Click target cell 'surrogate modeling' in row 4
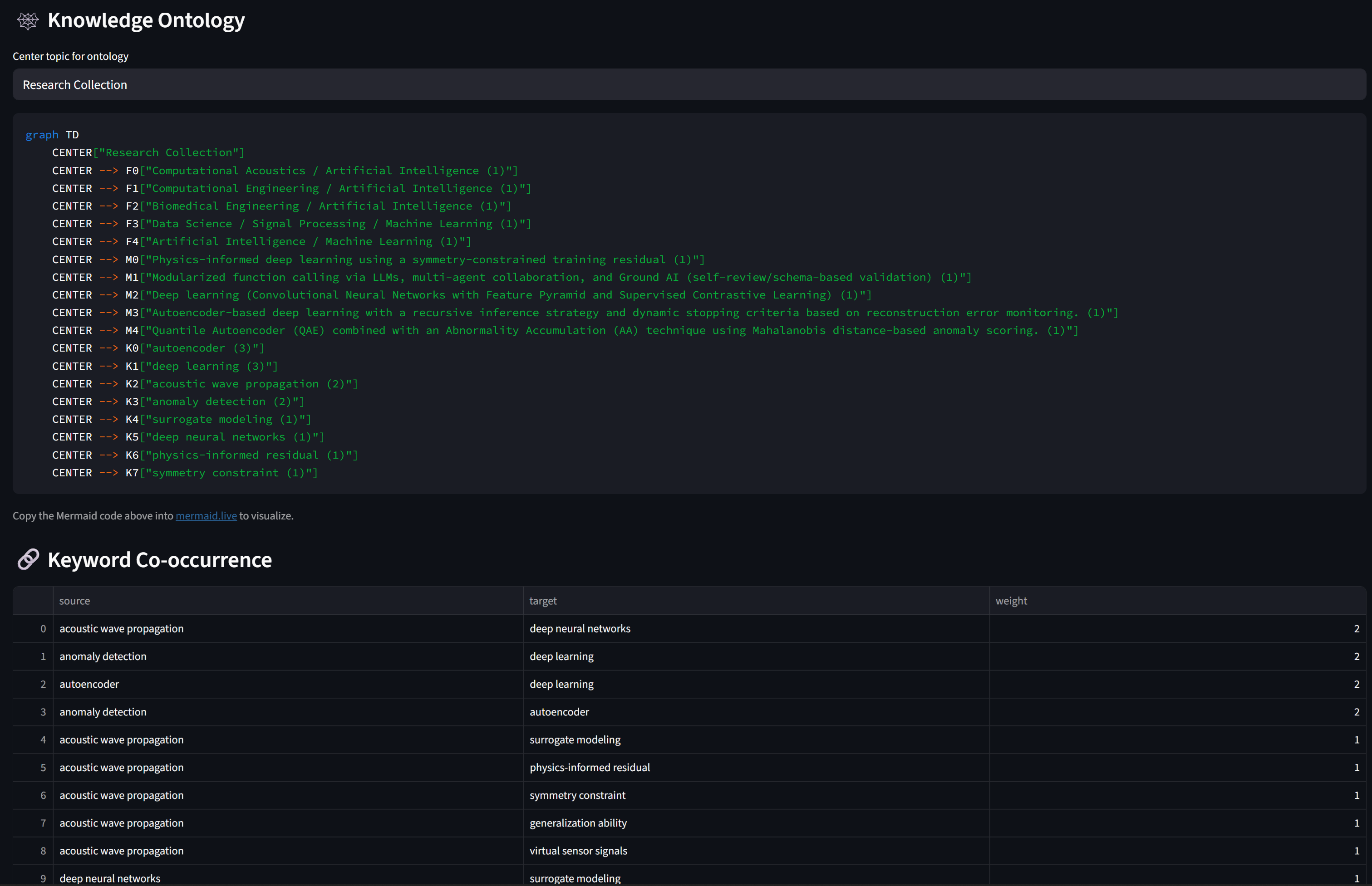 pos(756,740)
